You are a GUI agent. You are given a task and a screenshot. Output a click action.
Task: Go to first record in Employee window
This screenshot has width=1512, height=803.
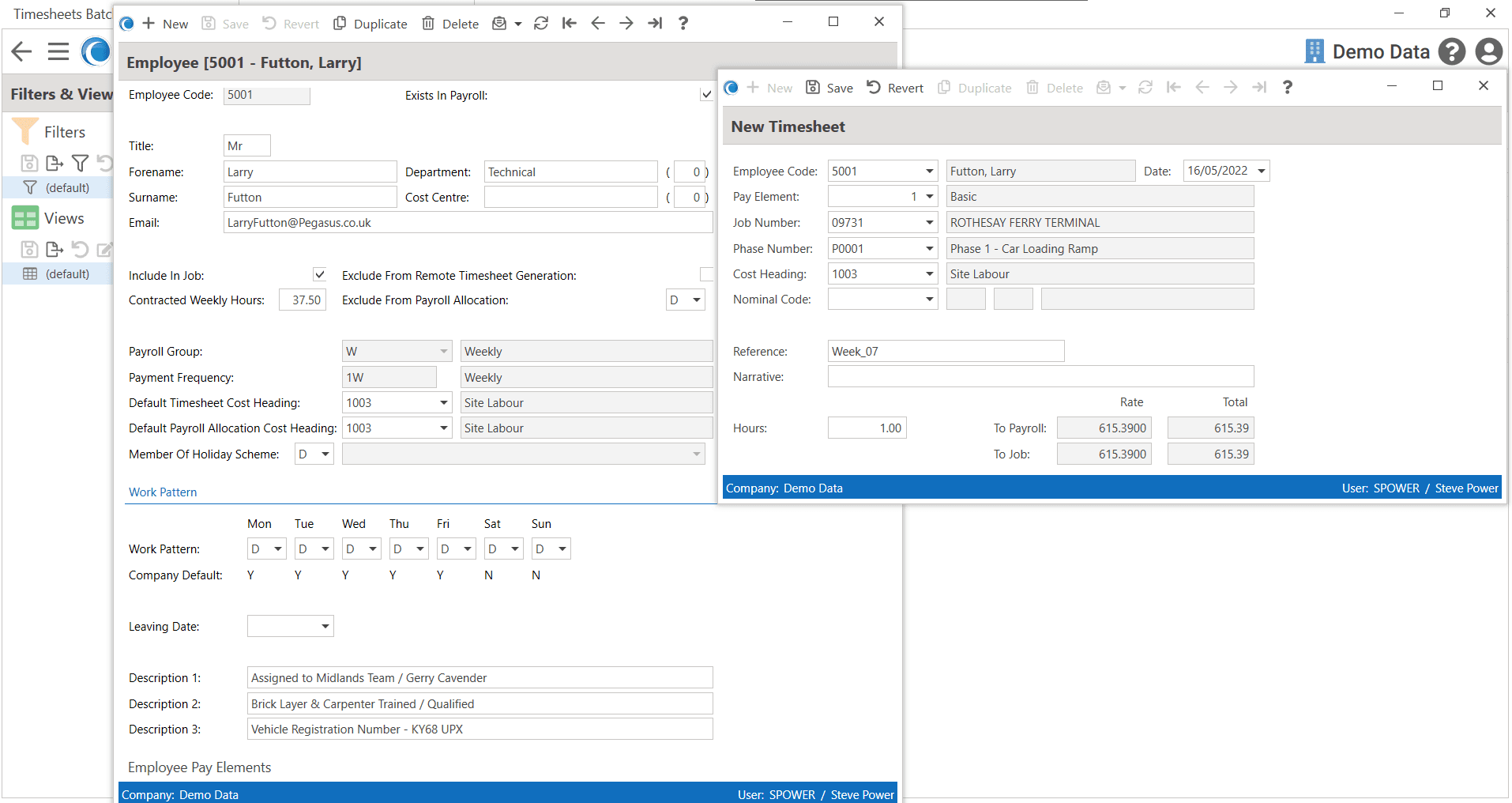tap(570, 24)
